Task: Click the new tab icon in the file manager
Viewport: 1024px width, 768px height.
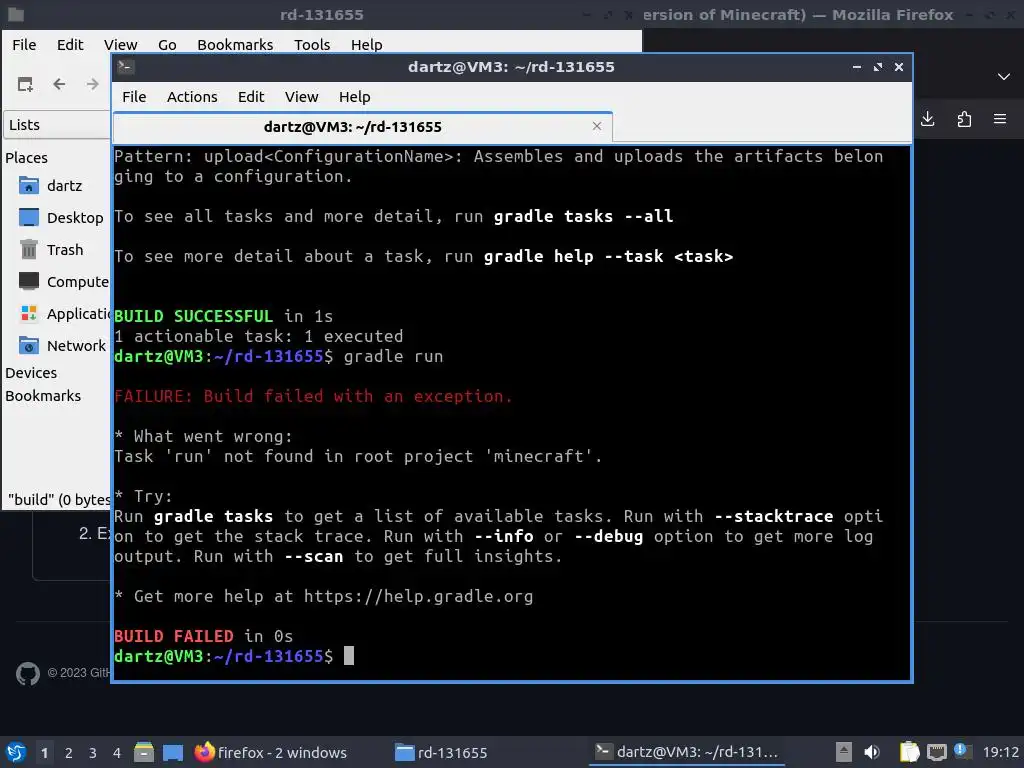Action: [x=25, y=84]
